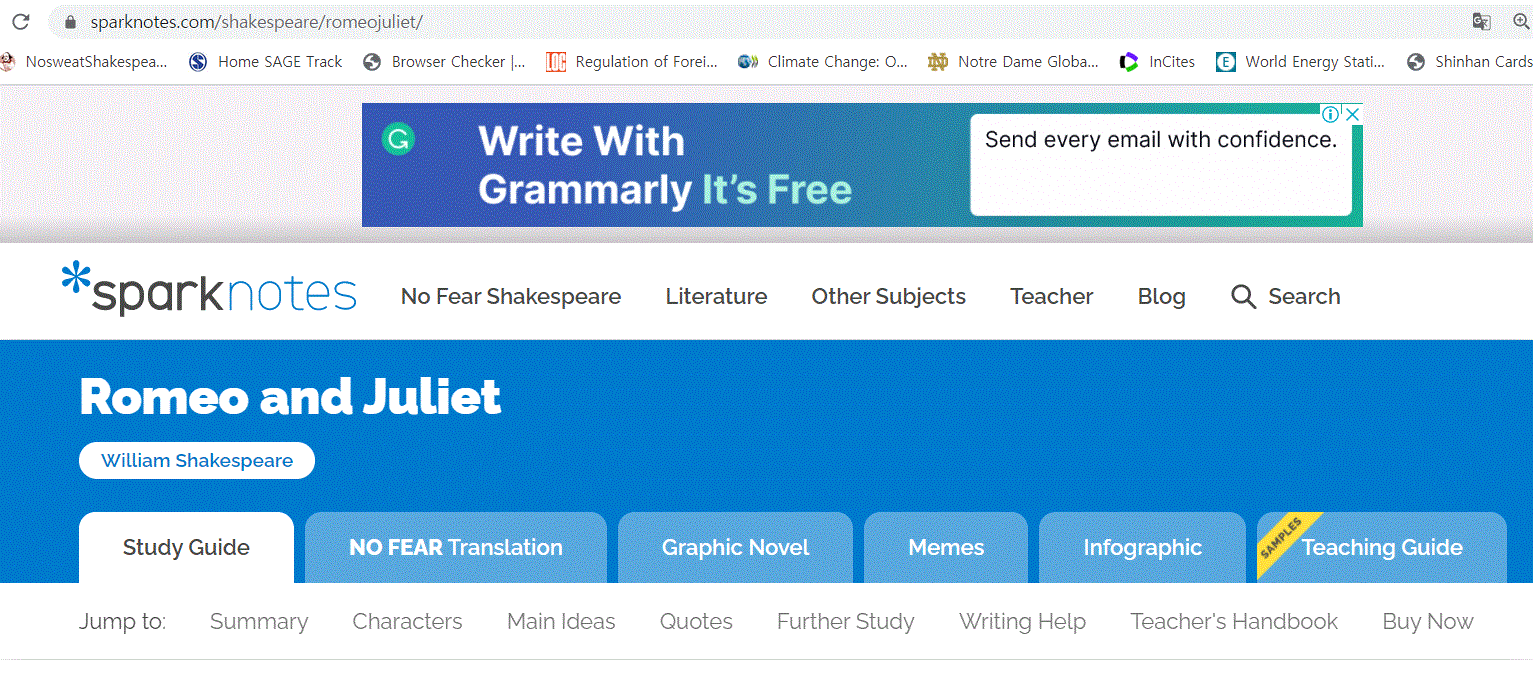The width and height of the screenshot is (1533, 673).
Task: Reload the page with the refresh icon
Action: (x=20, y=21)
